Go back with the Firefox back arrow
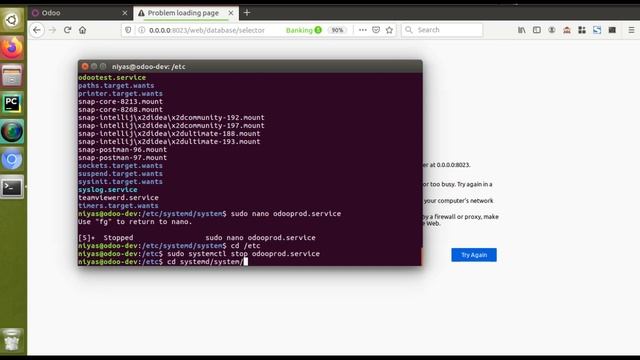Screen dimensions: 640x360 (37, 30)
